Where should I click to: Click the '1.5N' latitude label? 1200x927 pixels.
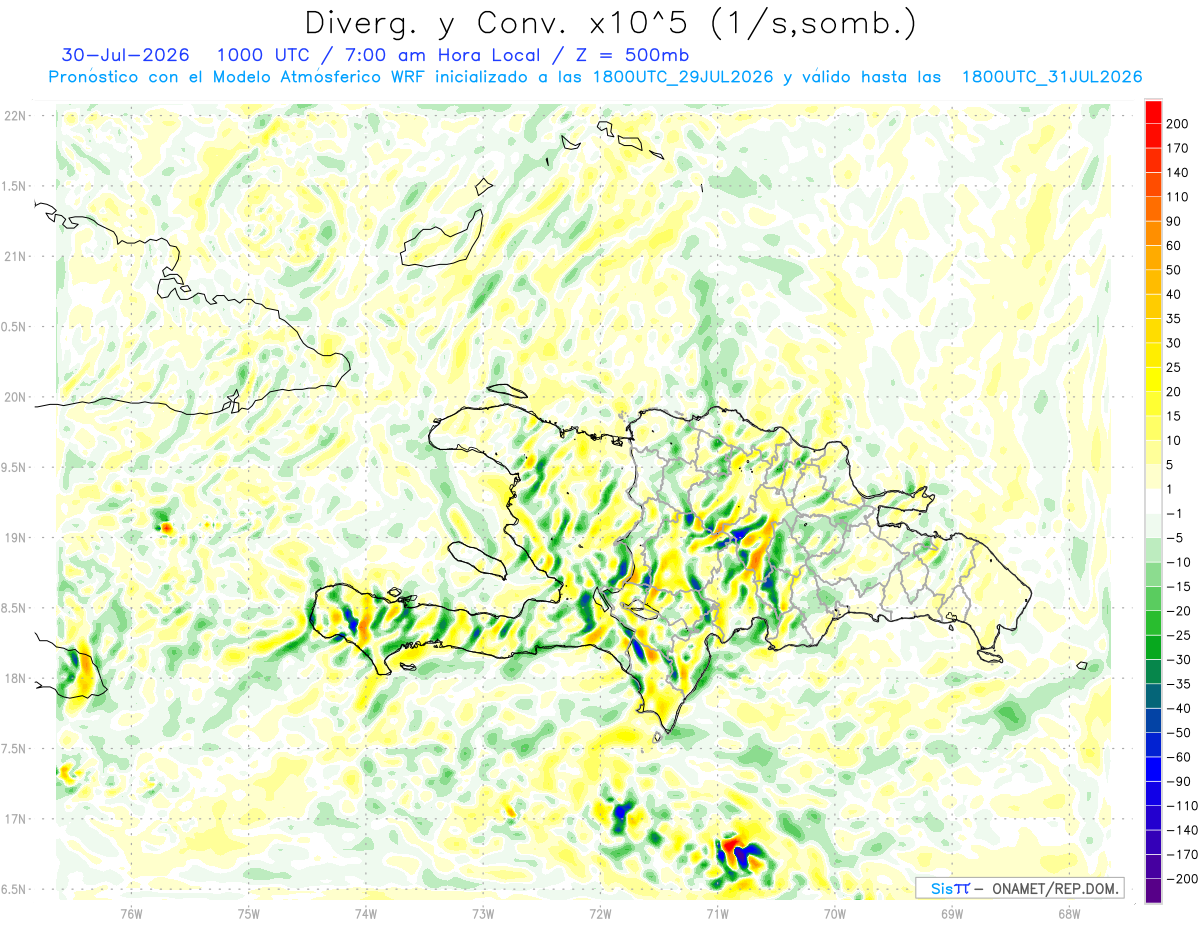pyautogui.click(x=15, y=186)
